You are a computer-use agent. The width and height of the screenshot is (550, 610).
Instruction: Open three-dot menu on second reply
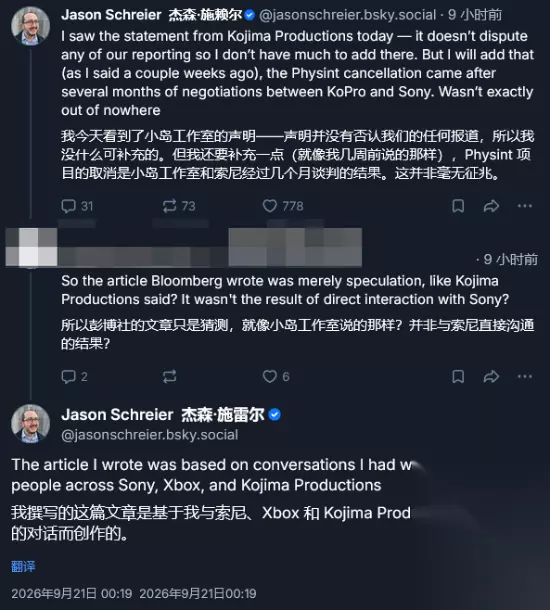525,377
